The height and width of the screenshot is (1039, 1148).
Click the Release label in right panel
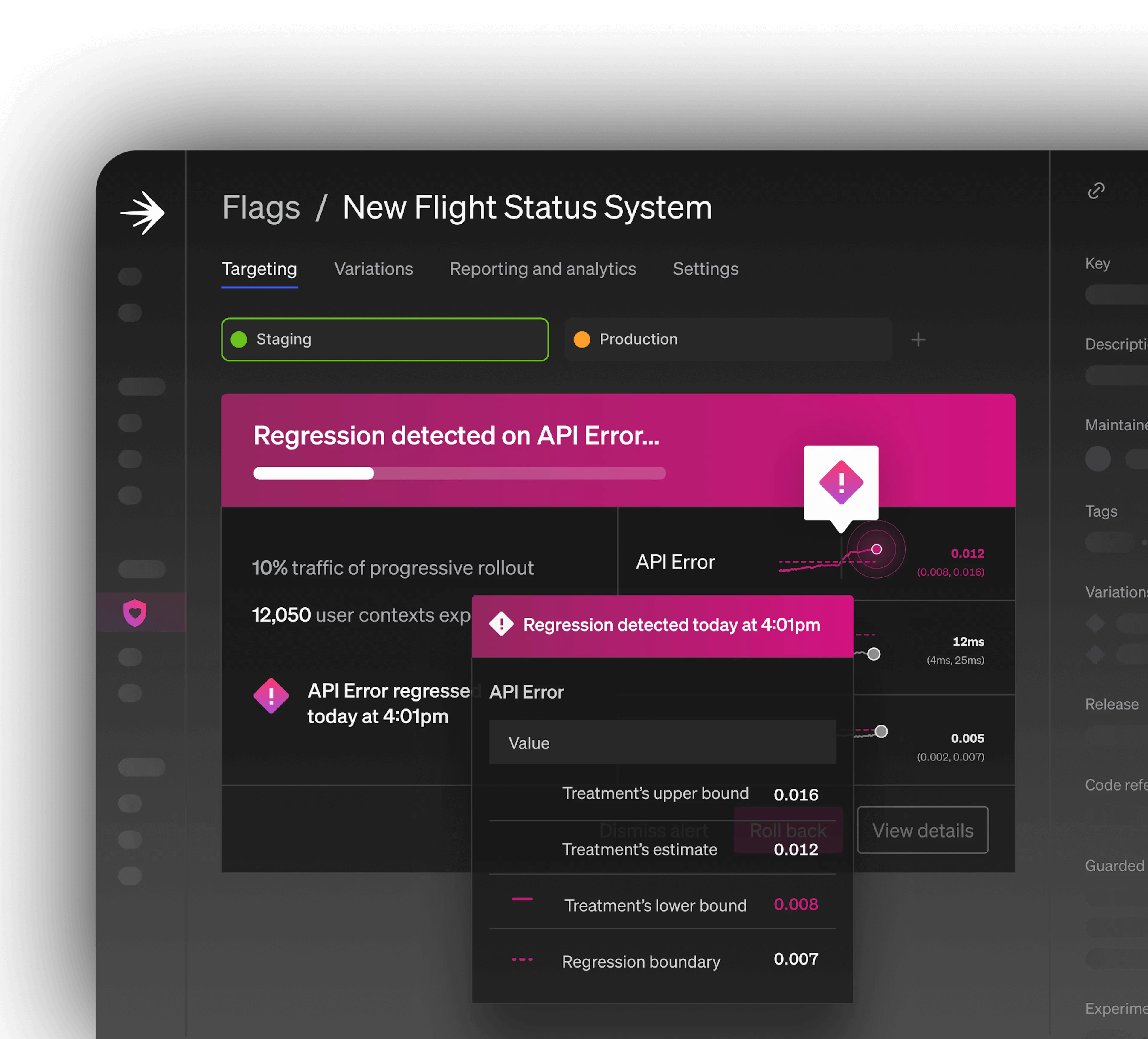click(x=1112, y=704)
